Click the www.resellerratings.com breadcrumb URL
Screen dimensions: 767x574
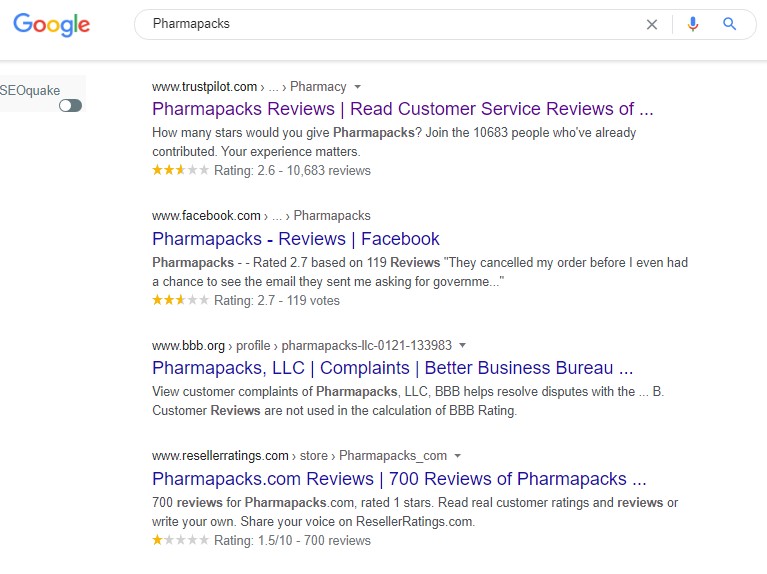pyautogui.click(x=220, y=456)
